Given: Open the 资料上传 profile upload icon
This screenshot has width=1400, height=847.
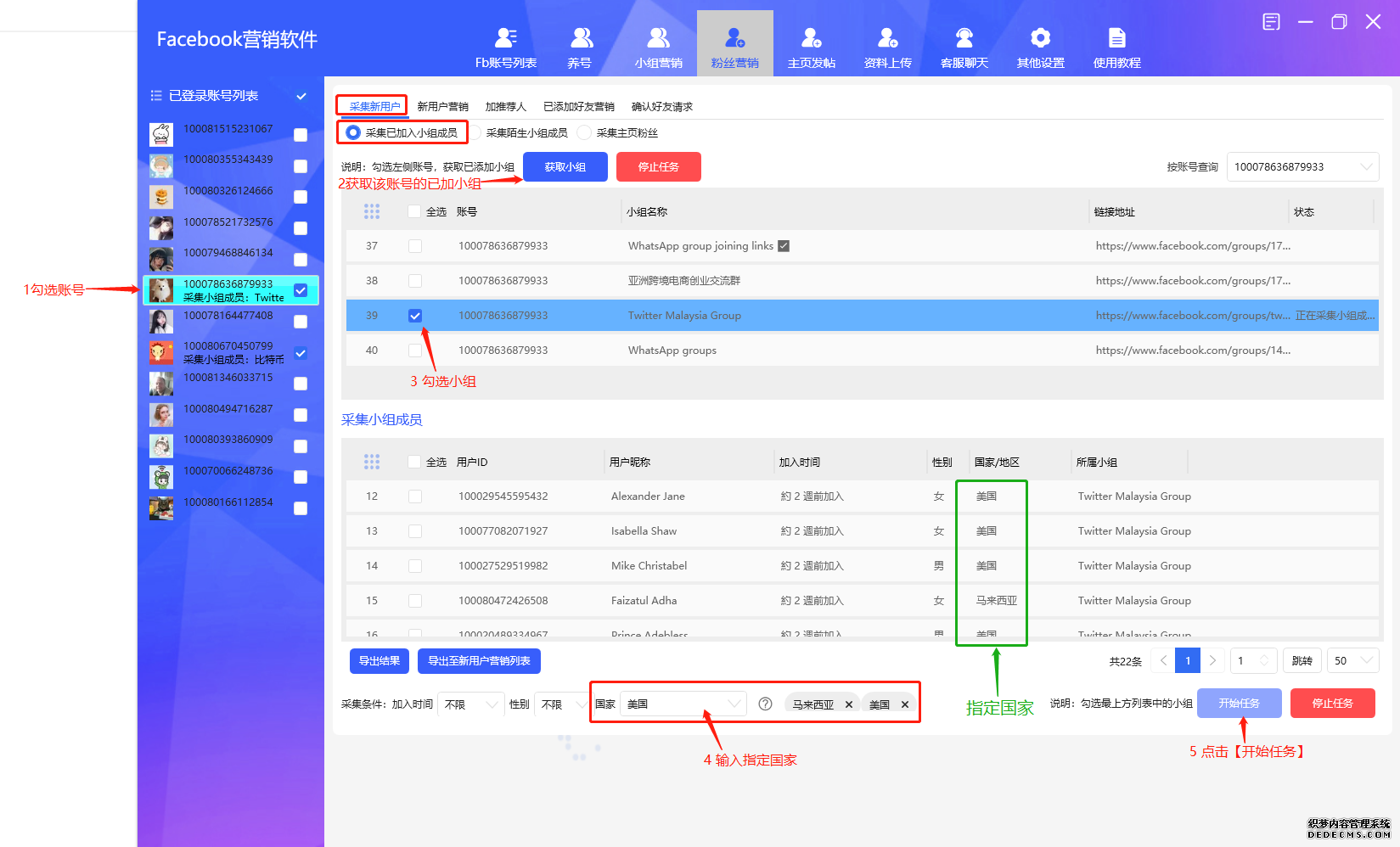Looking at the screenshot, I should pos(887,38).
